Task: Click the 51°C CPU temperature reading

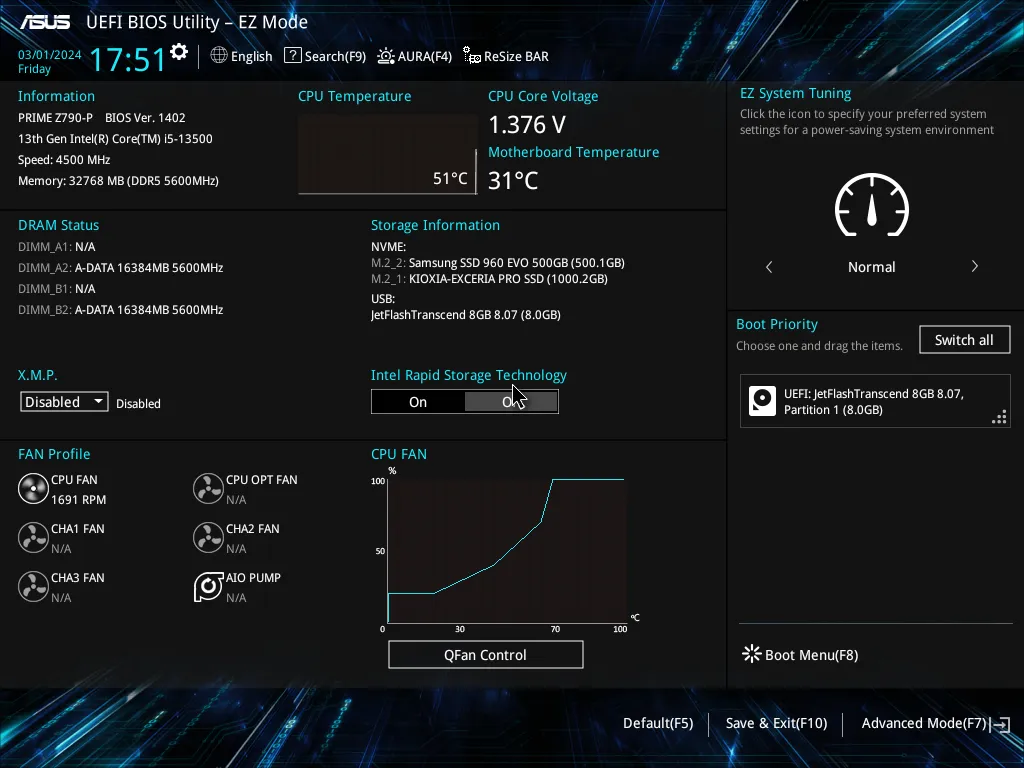Action: (450, 178)
